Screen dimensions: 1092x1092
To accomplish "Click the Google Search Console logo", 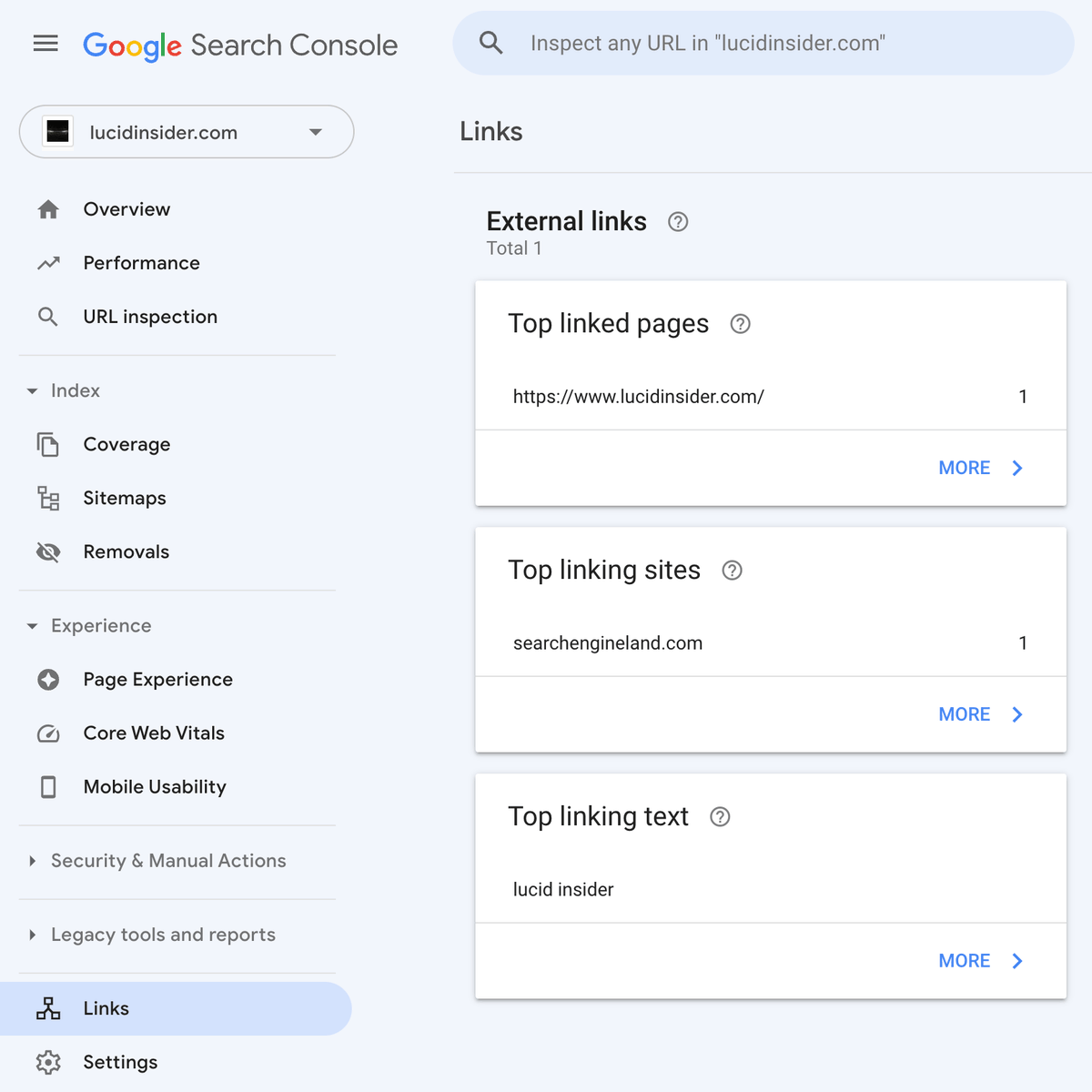I will 240,45.
